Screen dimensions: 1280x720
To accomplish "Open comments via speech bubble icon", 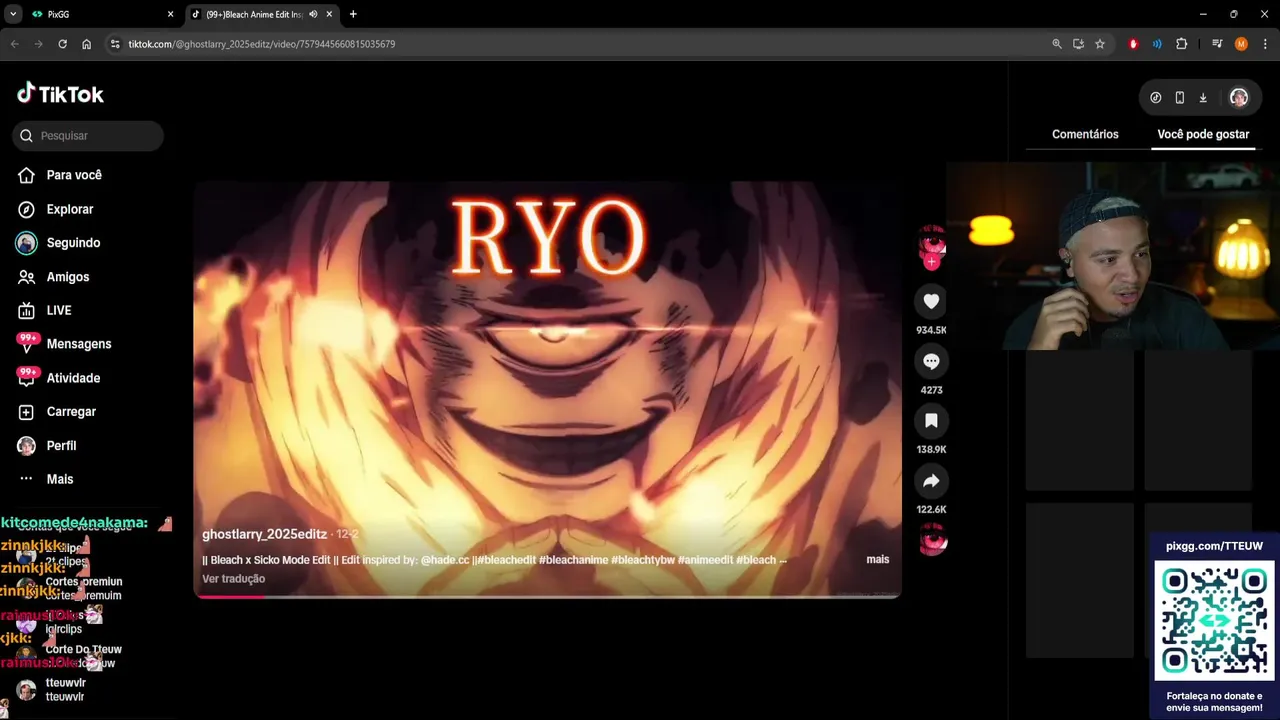I will (931, 361).
